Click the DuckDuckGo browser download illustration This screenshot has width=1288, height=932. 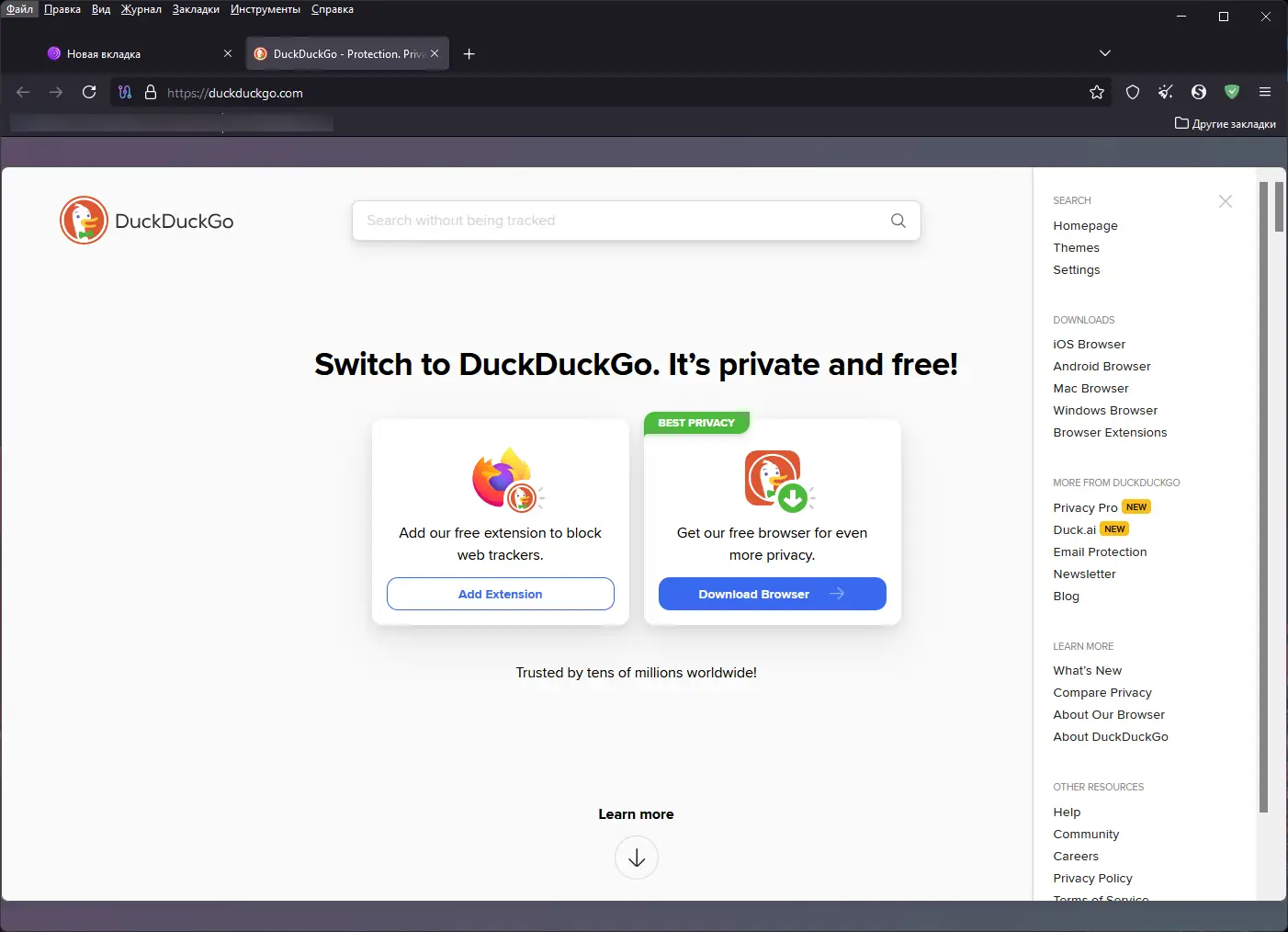pos(779,481)
